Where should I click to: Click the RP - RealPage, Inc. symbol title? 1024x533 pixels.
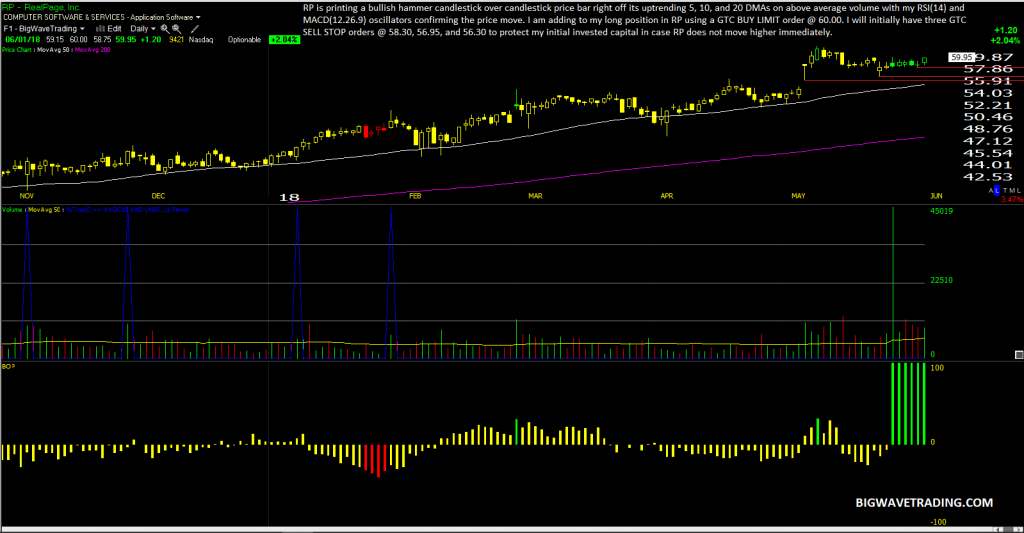pyautogui.click(x=40, y=7)
